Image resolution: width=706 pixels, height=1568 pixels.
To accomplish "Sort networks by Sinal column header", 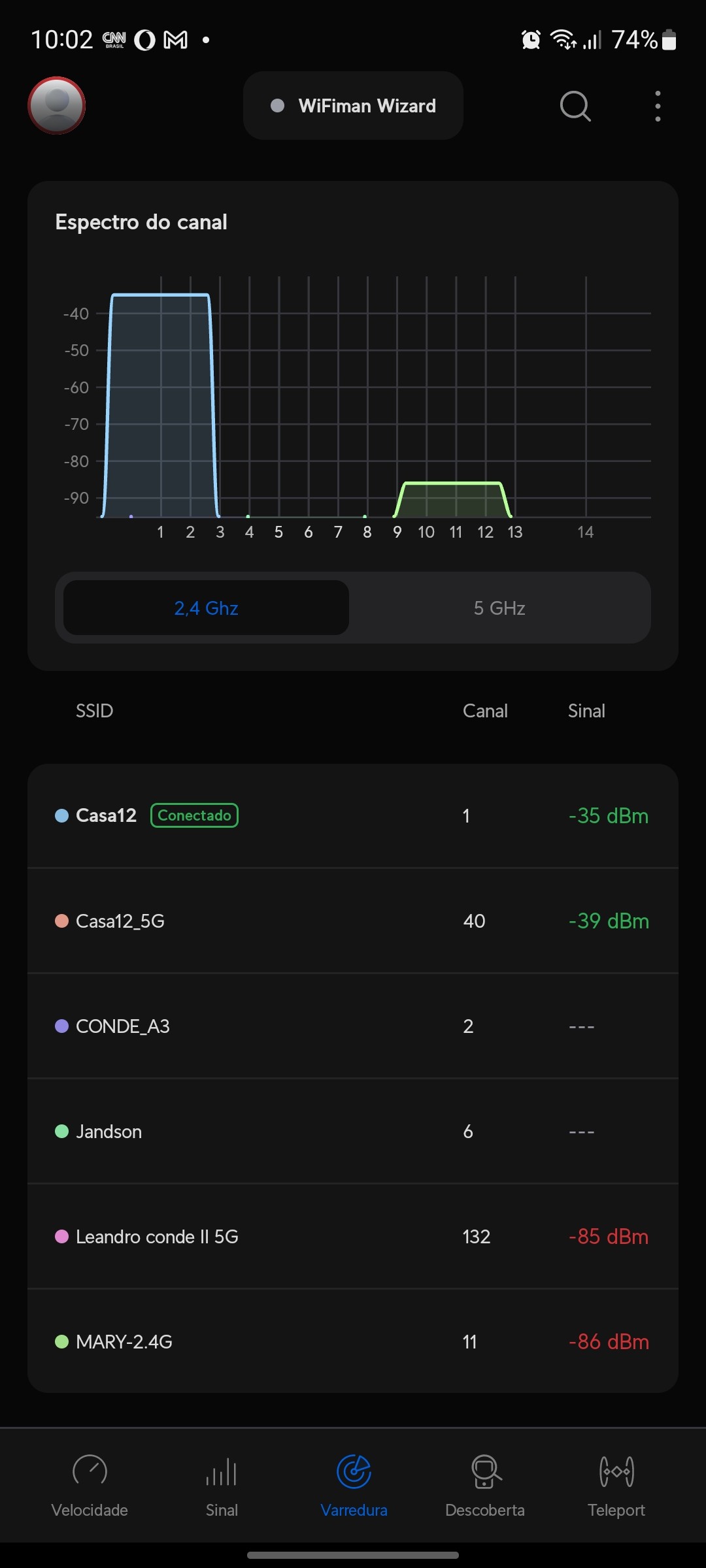I will (586, 711).
